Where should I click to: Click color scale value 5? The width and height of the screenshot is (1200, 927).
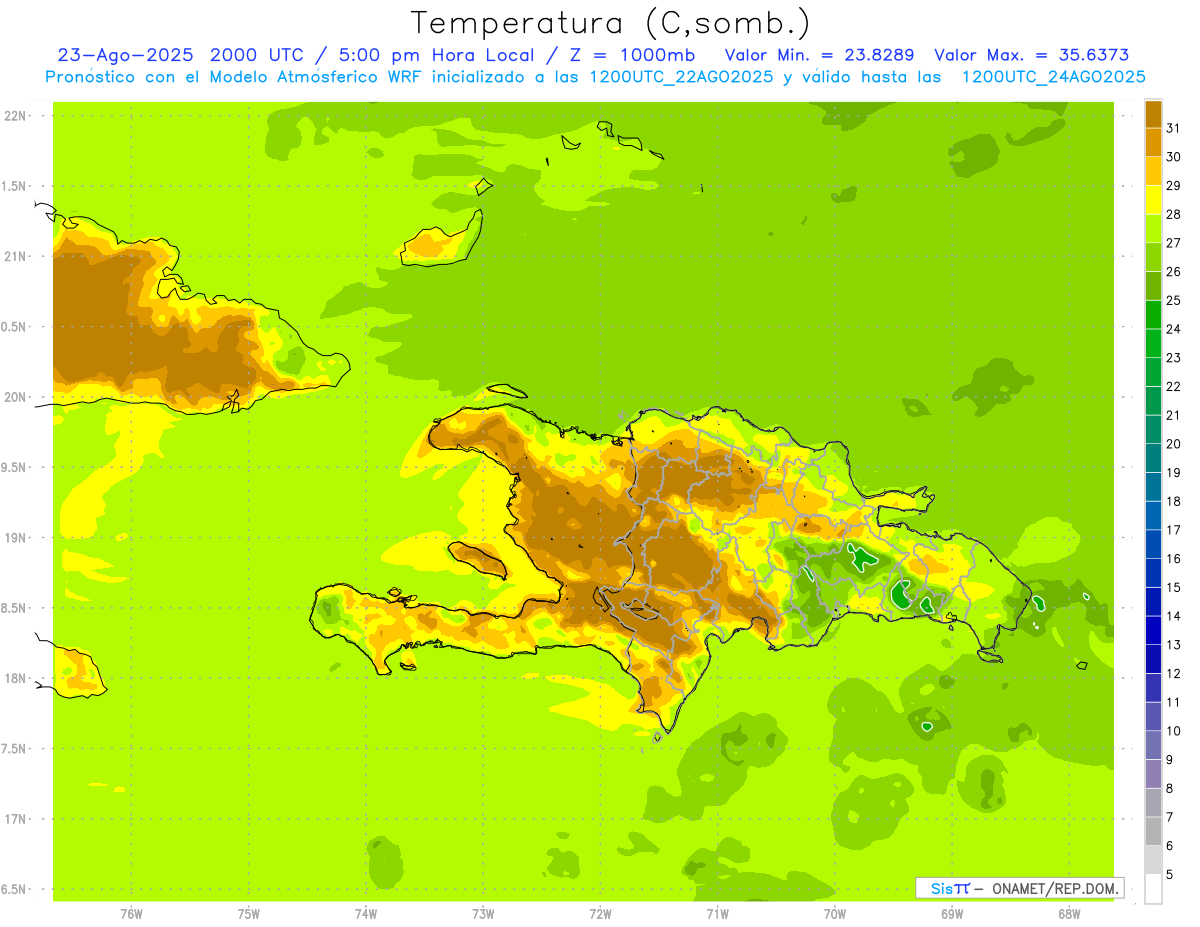[x=1170, y=875]
